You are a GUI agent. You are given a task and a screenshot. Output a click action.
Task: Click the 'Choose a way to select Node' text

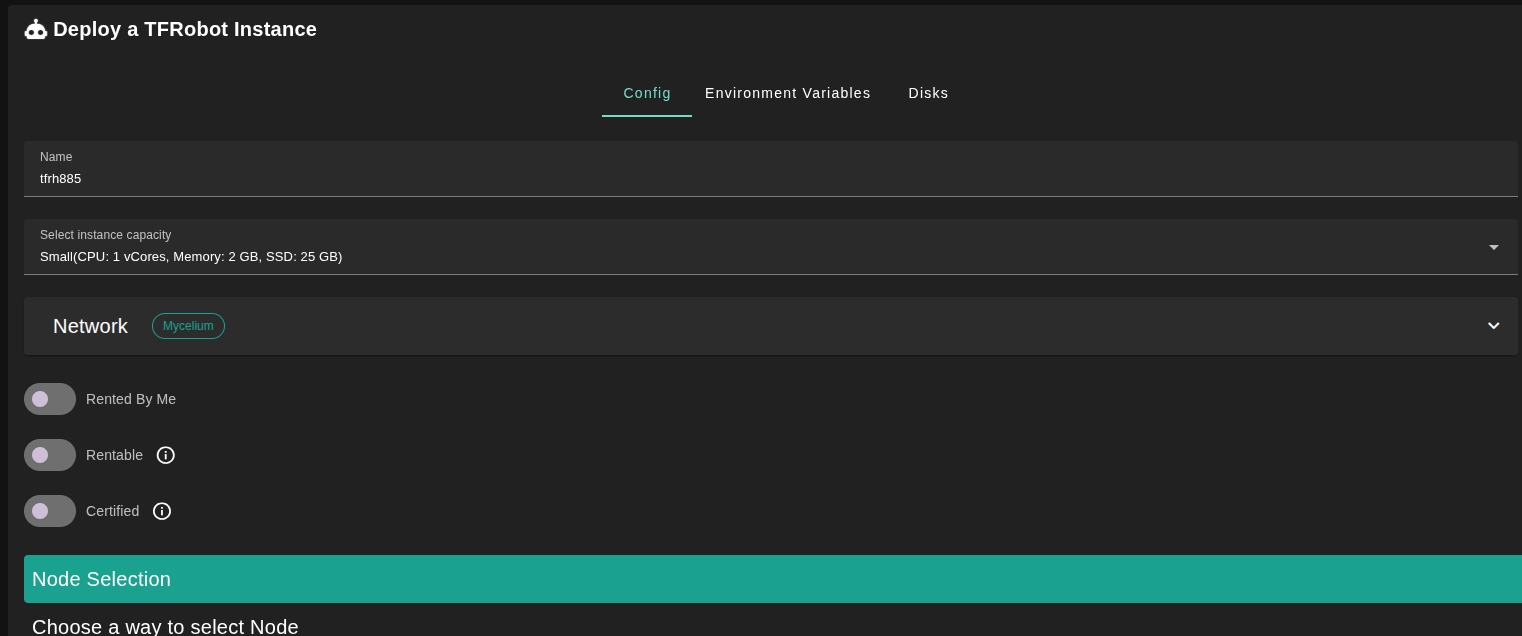tap(165, 626)
